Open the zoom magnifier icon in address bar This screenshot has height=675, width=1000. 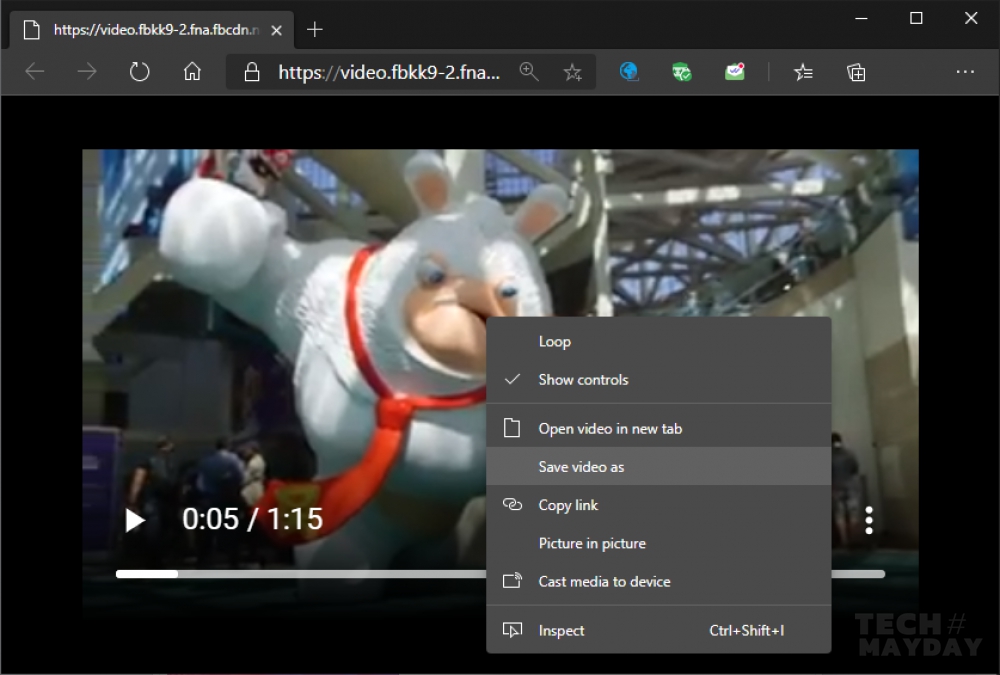click(529, 71)
